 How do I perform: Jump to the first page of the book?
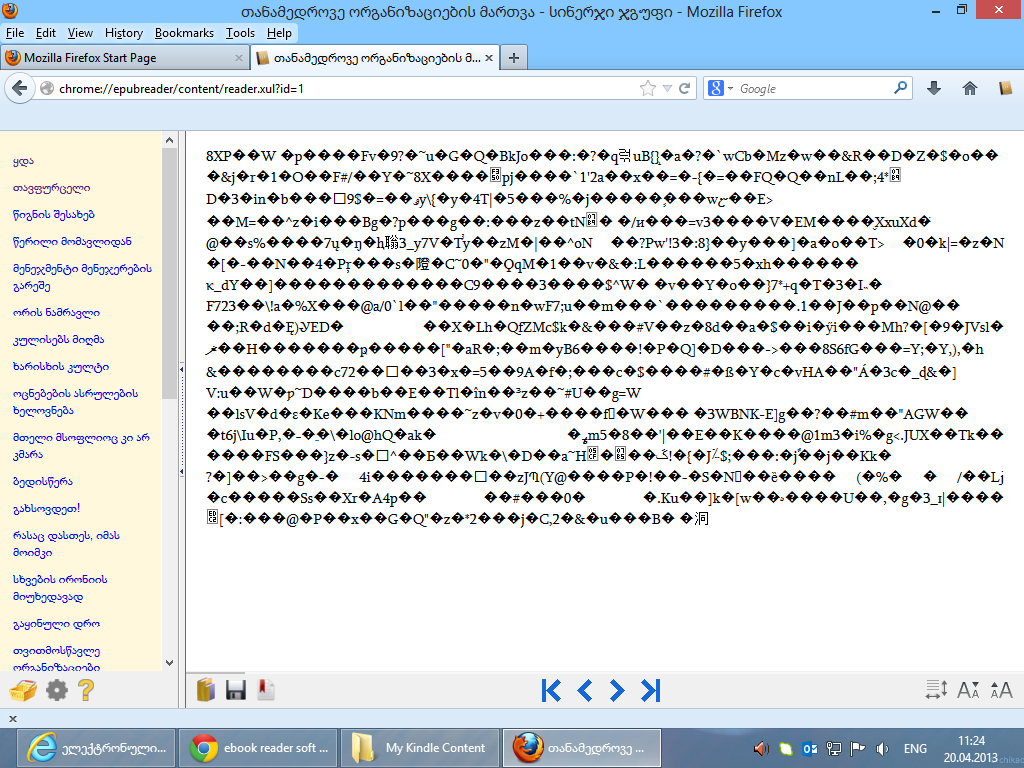coord(550,690)
